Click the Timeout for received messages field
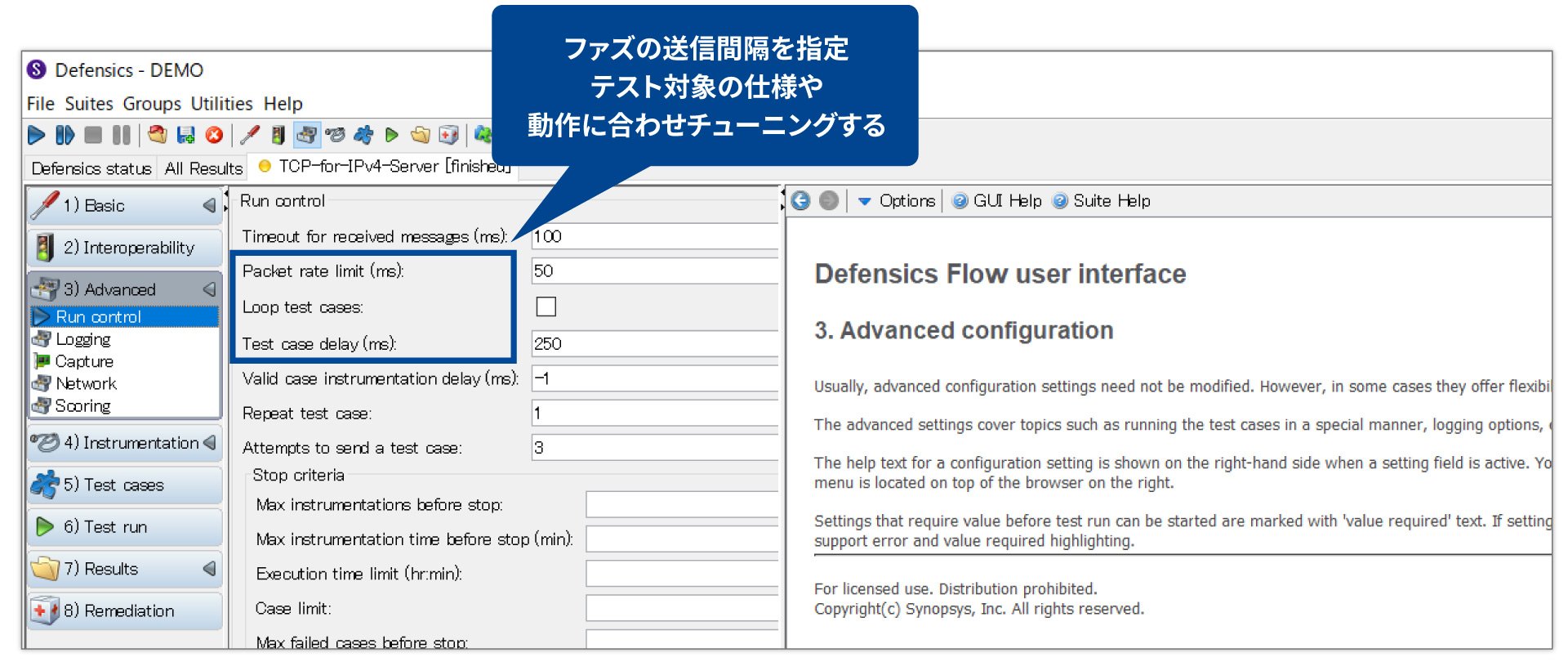 [x=655, y=236]
